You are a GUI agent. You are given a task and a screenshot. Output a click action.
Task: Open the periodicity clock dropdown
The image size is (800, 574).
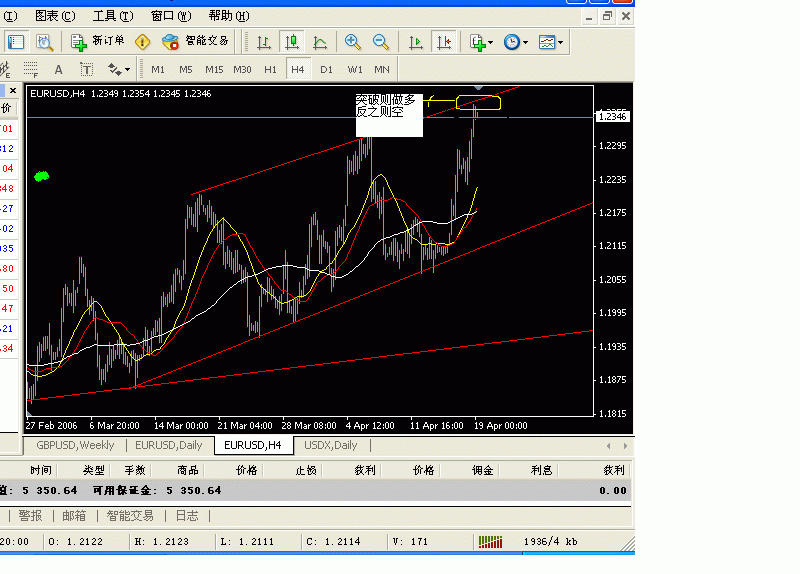pyautogui.click(x=516, y=42)
